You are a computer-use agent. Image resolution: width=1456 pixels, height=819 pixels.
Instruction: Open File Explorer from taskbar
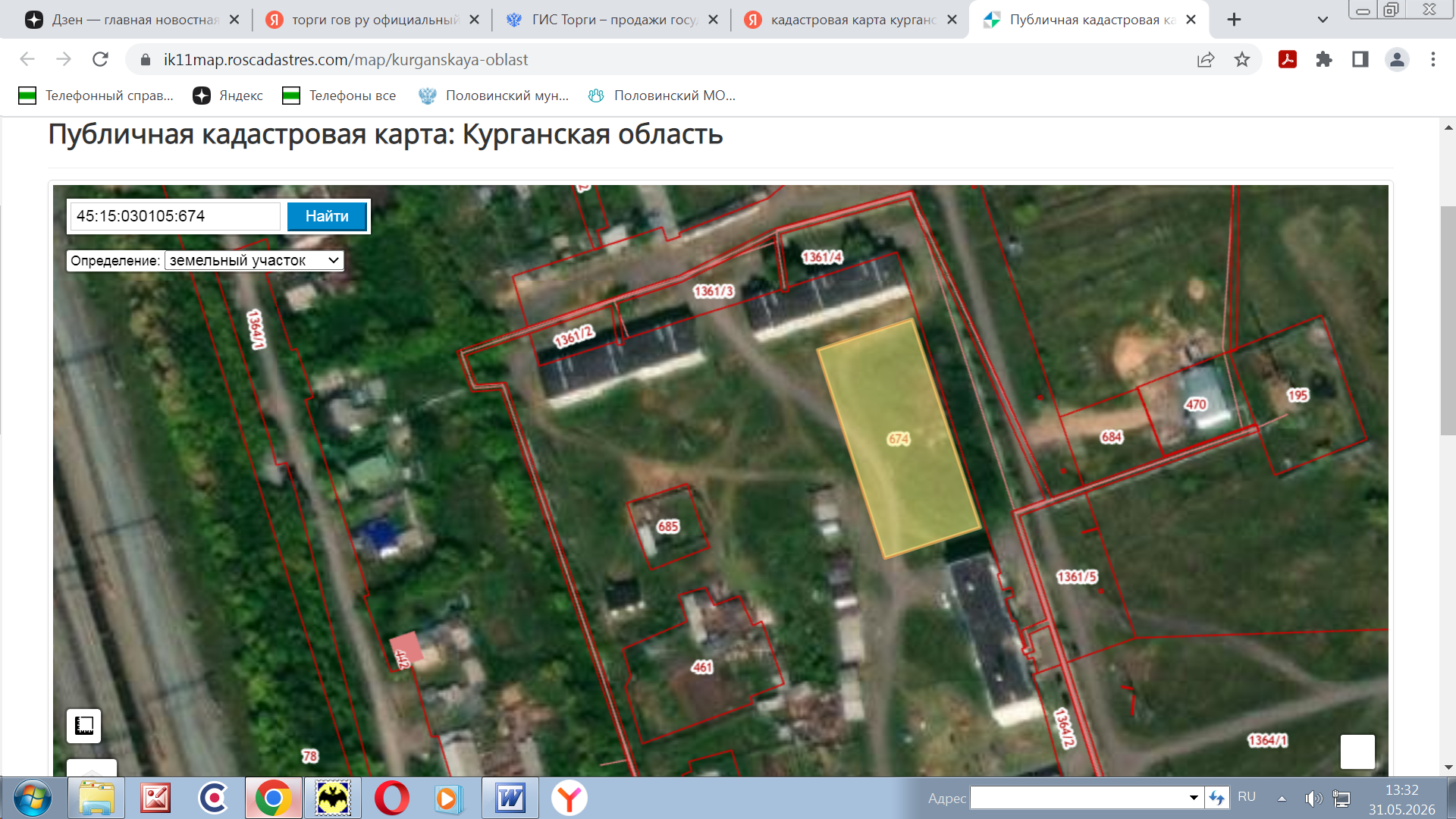[96, 799]
